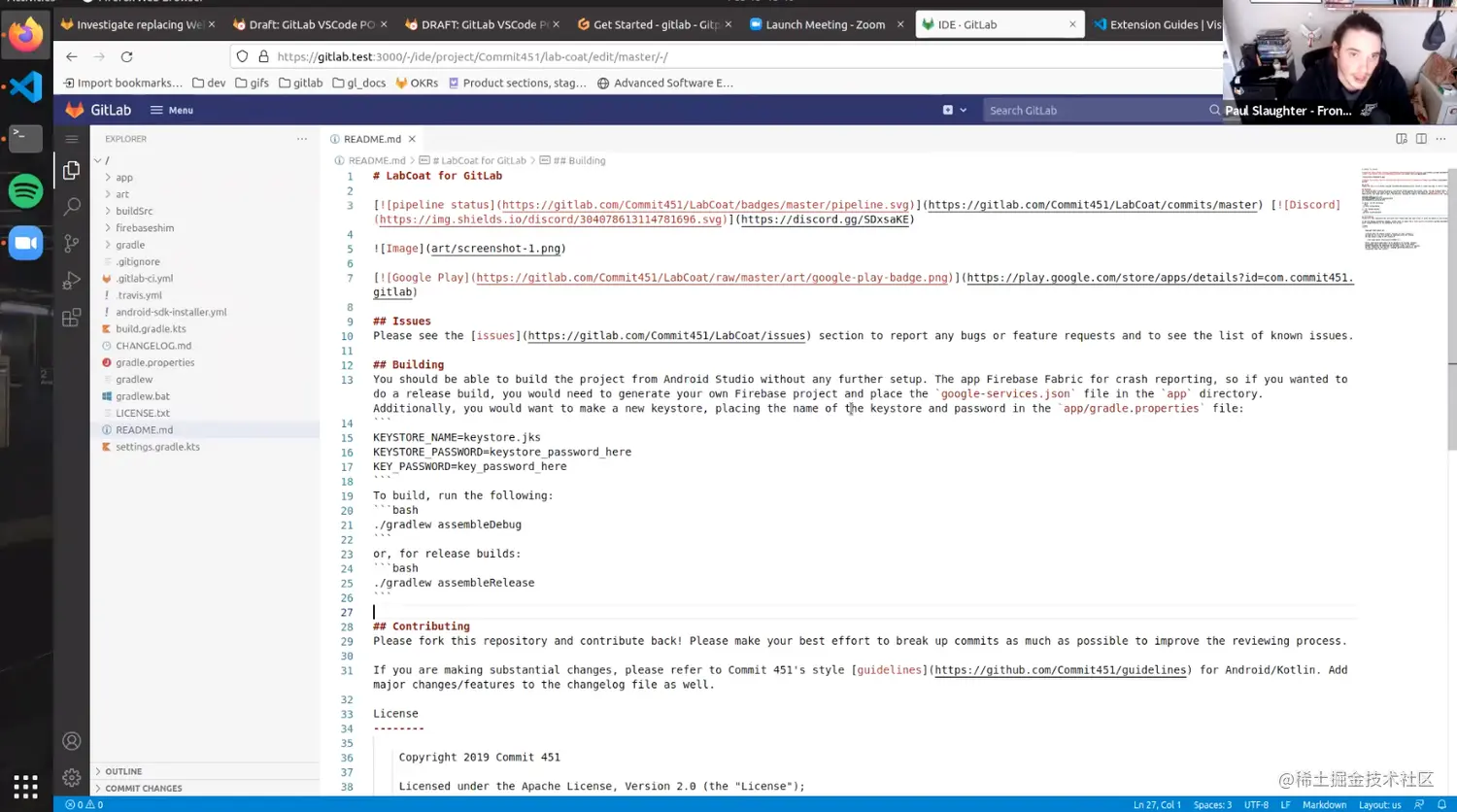The image size is (1457, 812).
Task: Open Explorer's Views and More Actions ellipsis
Action: click(x=302, y=139)
